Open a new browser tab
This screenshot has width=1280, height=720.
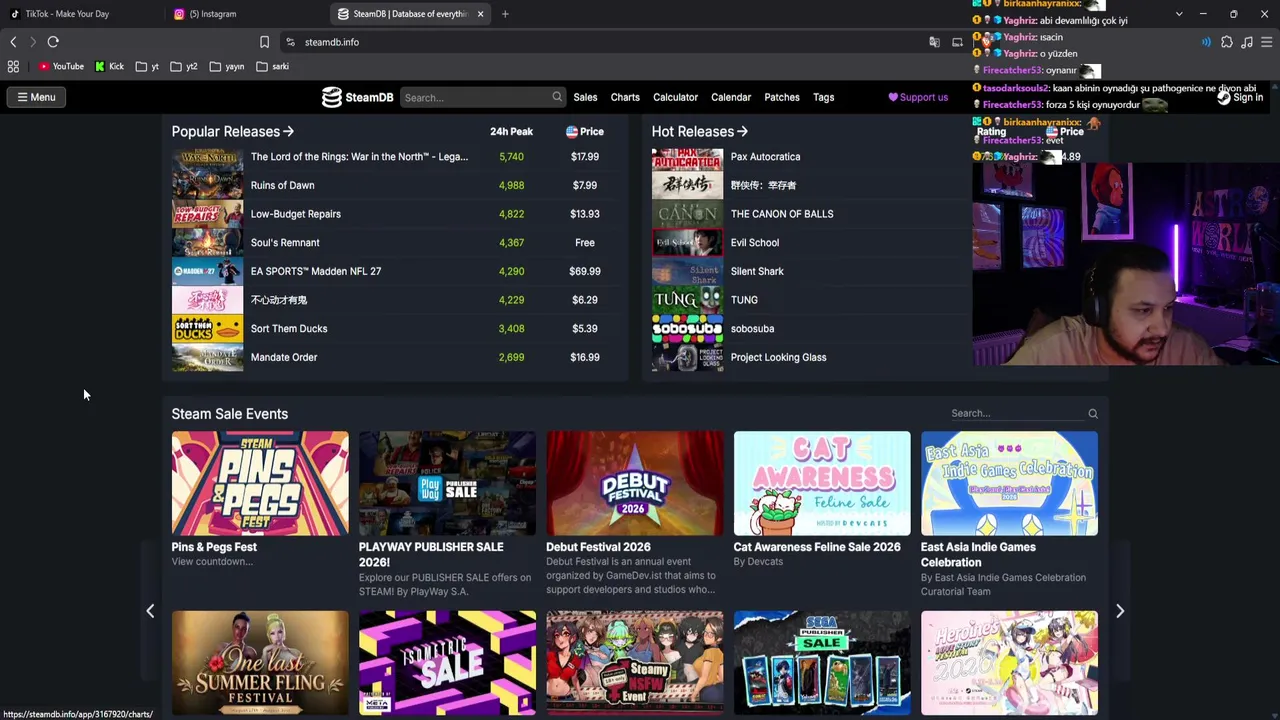[x=505, y=14]
